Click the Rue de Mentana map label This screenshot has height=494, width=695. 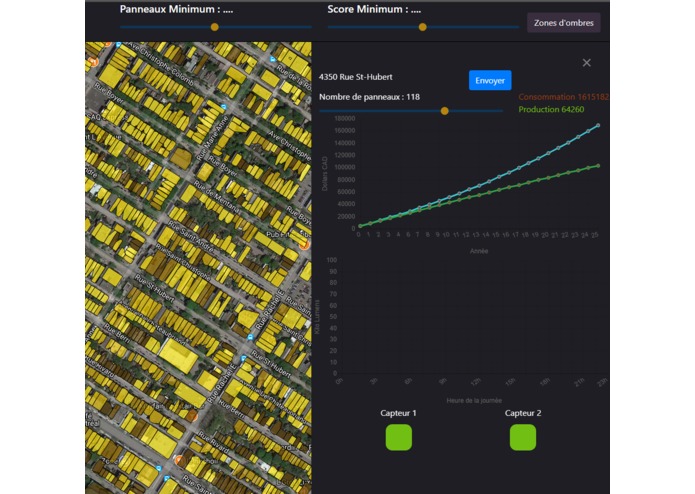(217, 197)
